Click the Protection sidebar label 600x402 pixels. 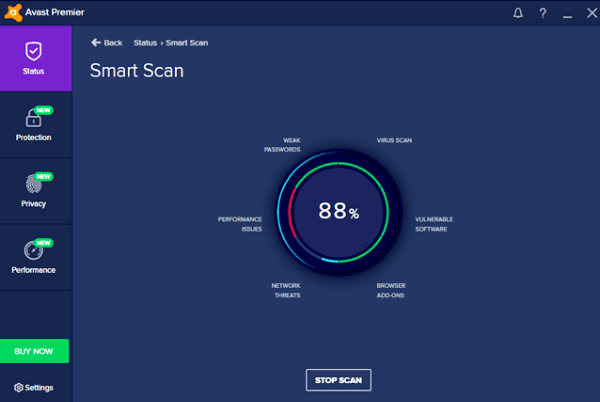click(33, 137)
